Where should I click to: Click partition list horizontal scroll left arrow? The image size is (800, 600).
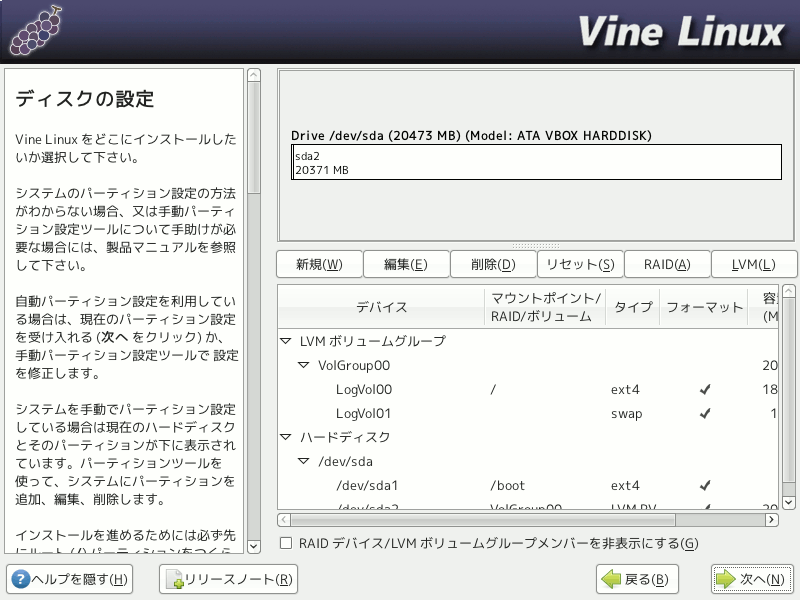point(284,520)
